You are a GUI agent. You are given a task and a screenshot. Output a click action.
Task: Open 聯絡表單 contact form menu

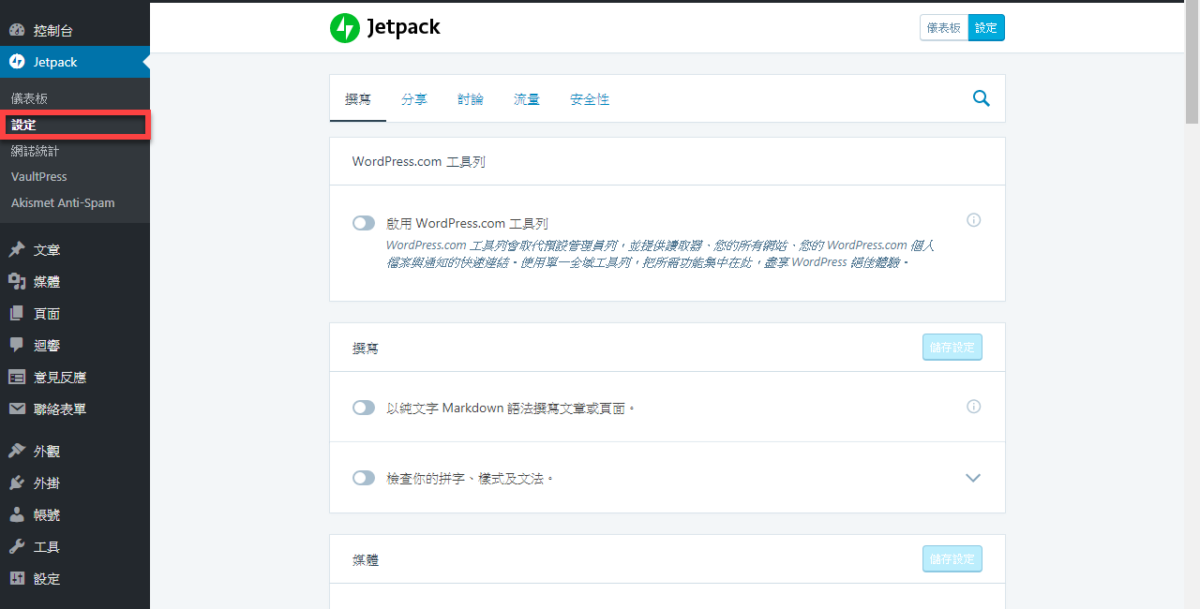(x=75, y=409)
